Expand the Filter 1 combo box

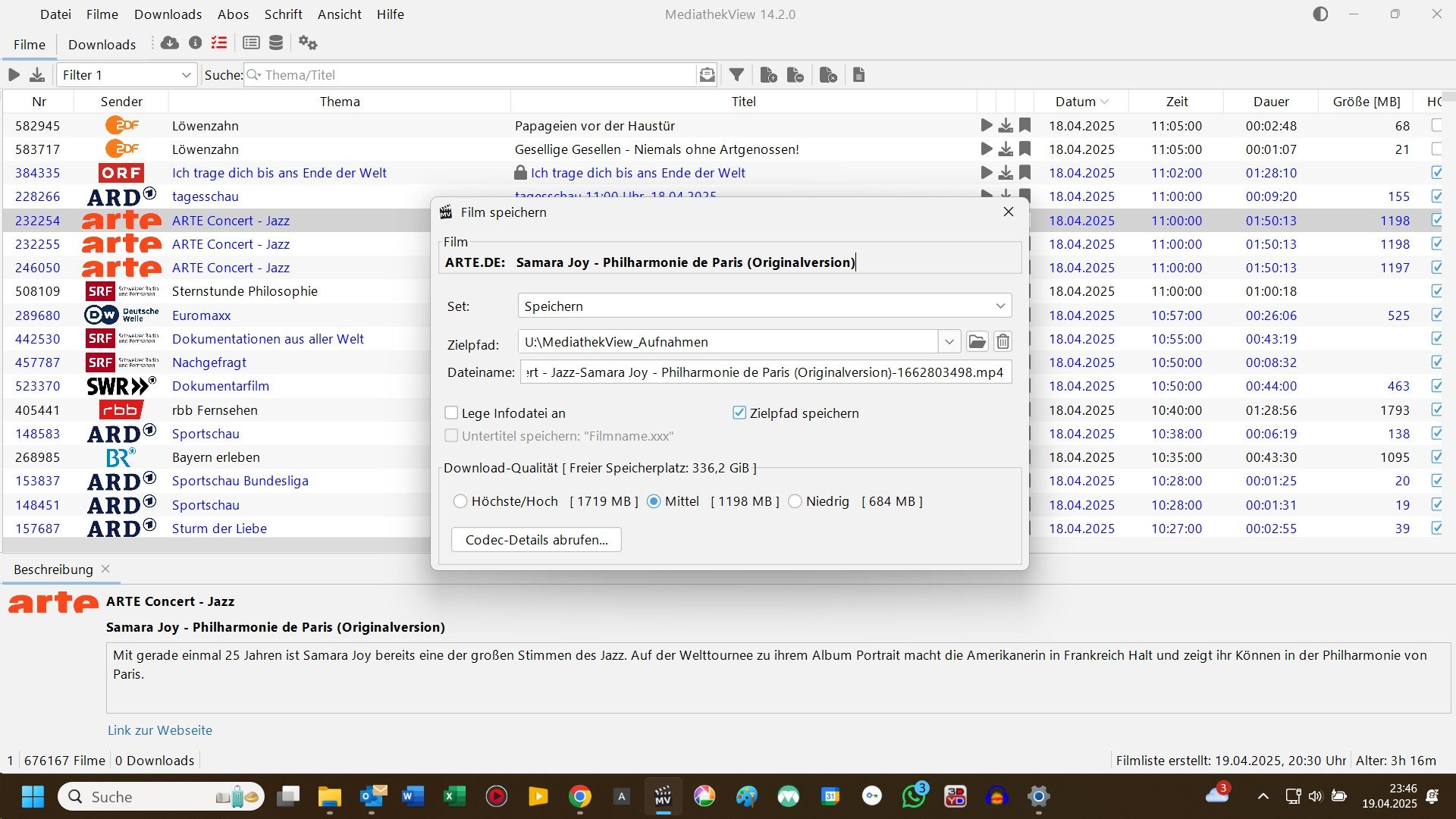click(186, 75)
